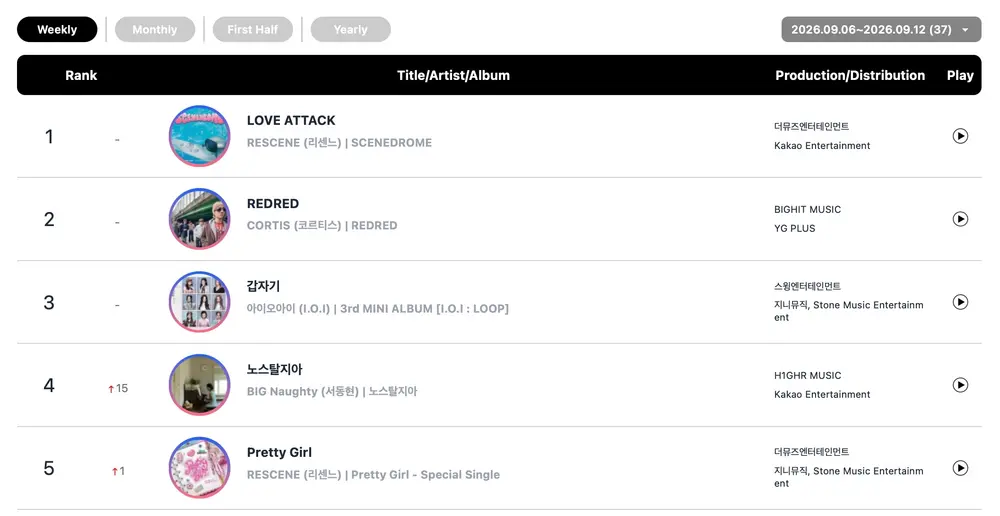Open the week range dropdown 2026.09.06~2026.09.12
This screenshot has height=516, width=1000.
[881, 29]
